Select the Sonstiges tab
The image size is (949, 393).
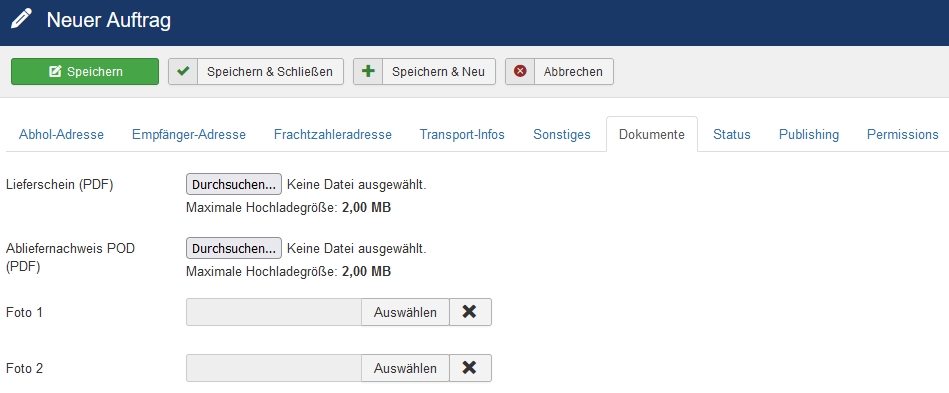click(562, 134)
